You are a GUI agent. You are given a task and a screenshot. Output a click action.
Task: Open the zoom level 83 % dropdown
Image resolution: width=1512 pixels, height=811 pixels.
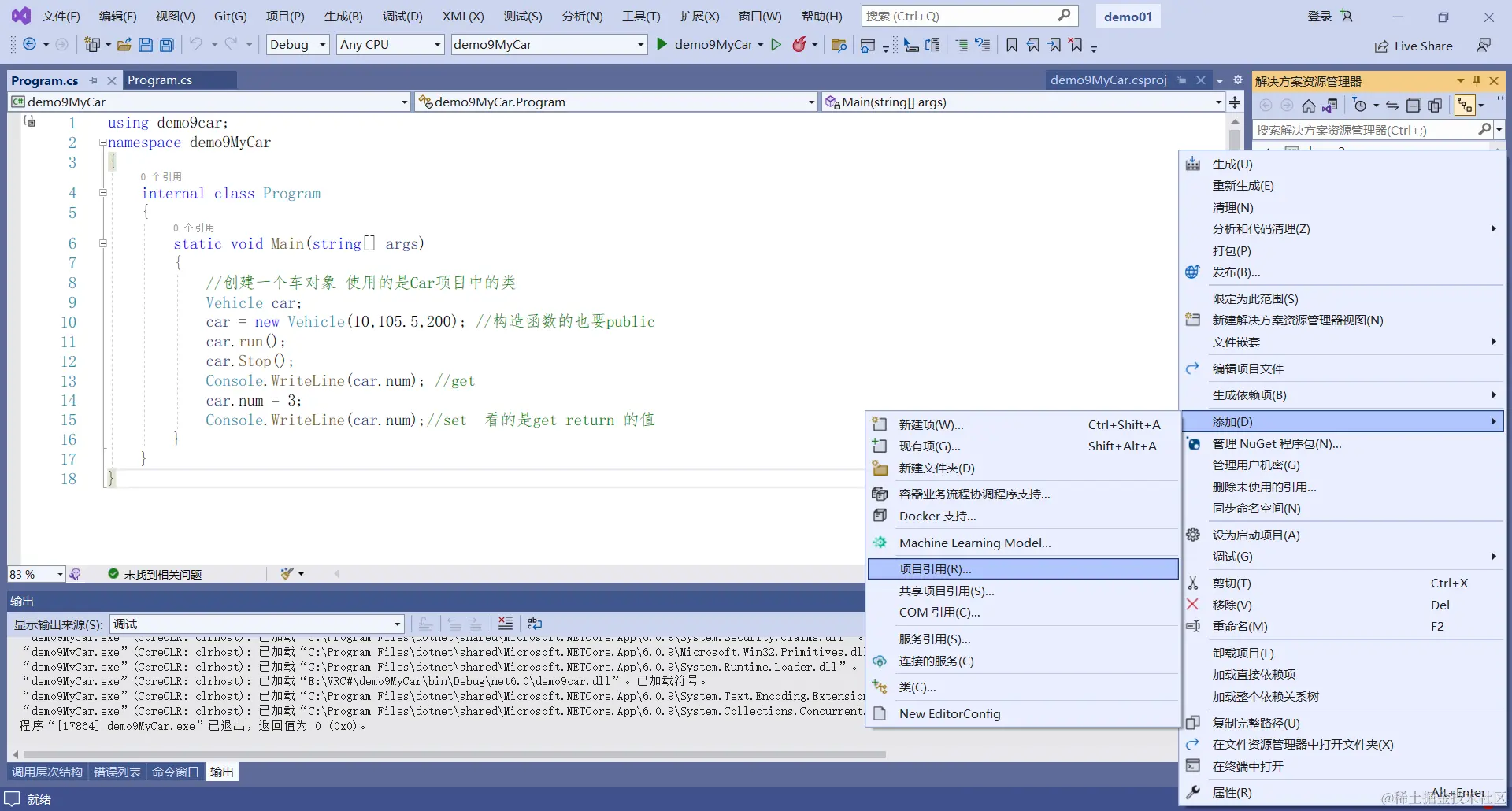click(x=36, y=575)
